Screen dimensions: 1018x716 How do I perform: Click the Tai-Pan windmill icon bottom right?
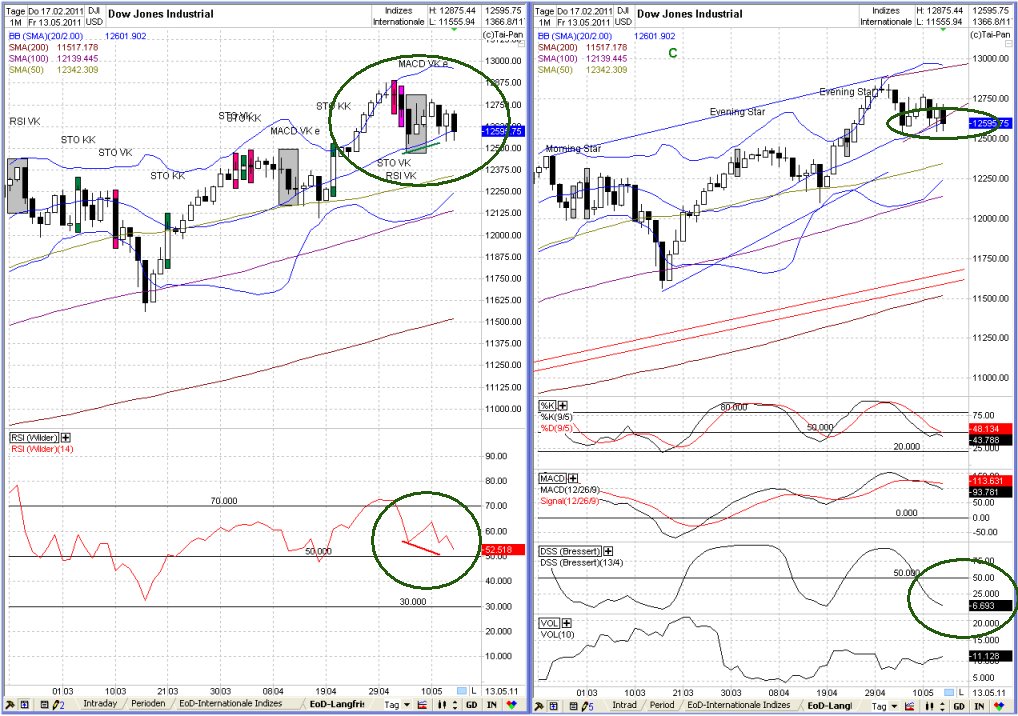point(1001,706)
